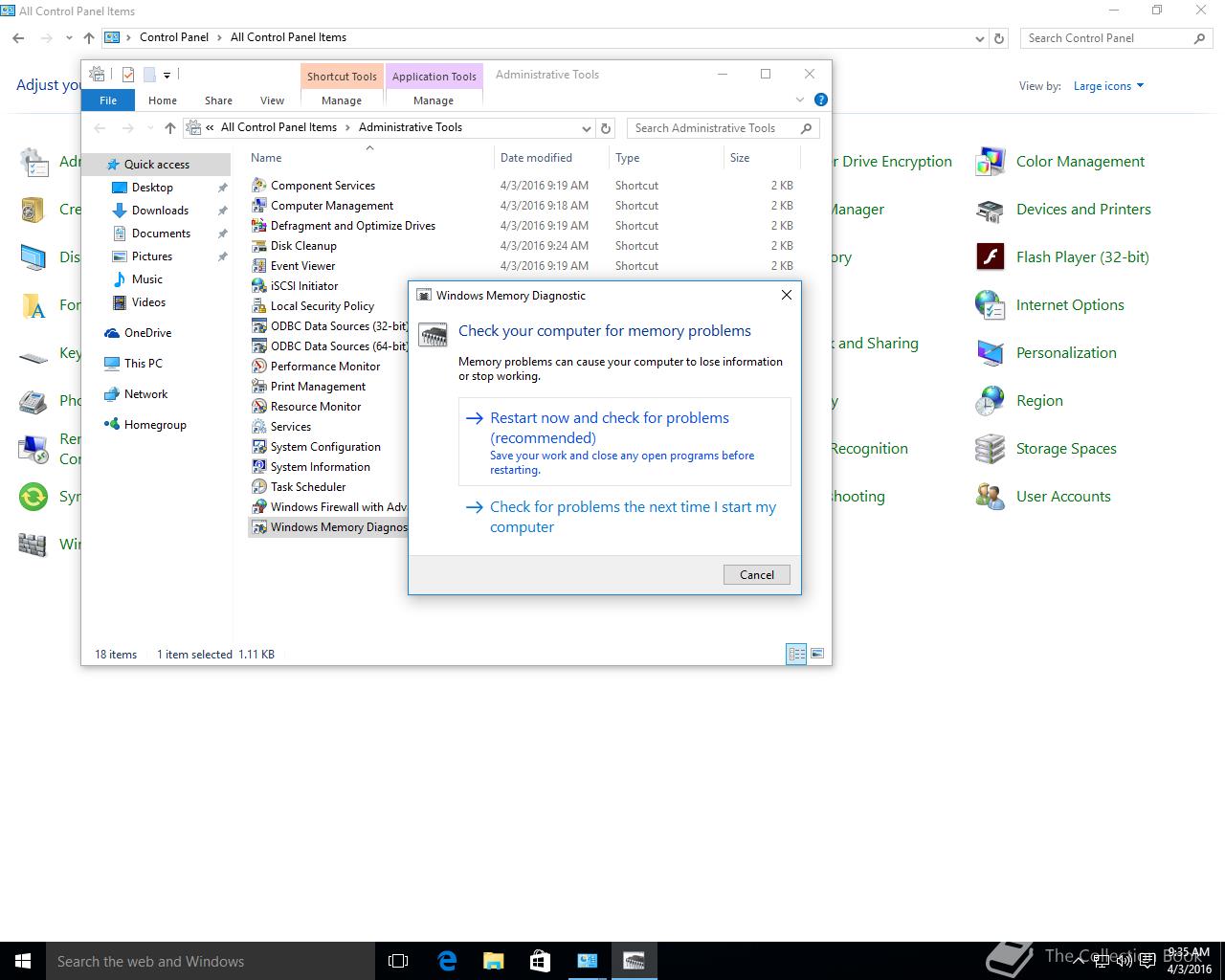The height and width of the screenshot is (980, 1225).
Task: Open Storage Spaces in Control Panel
Action: tap(1046, 449)
